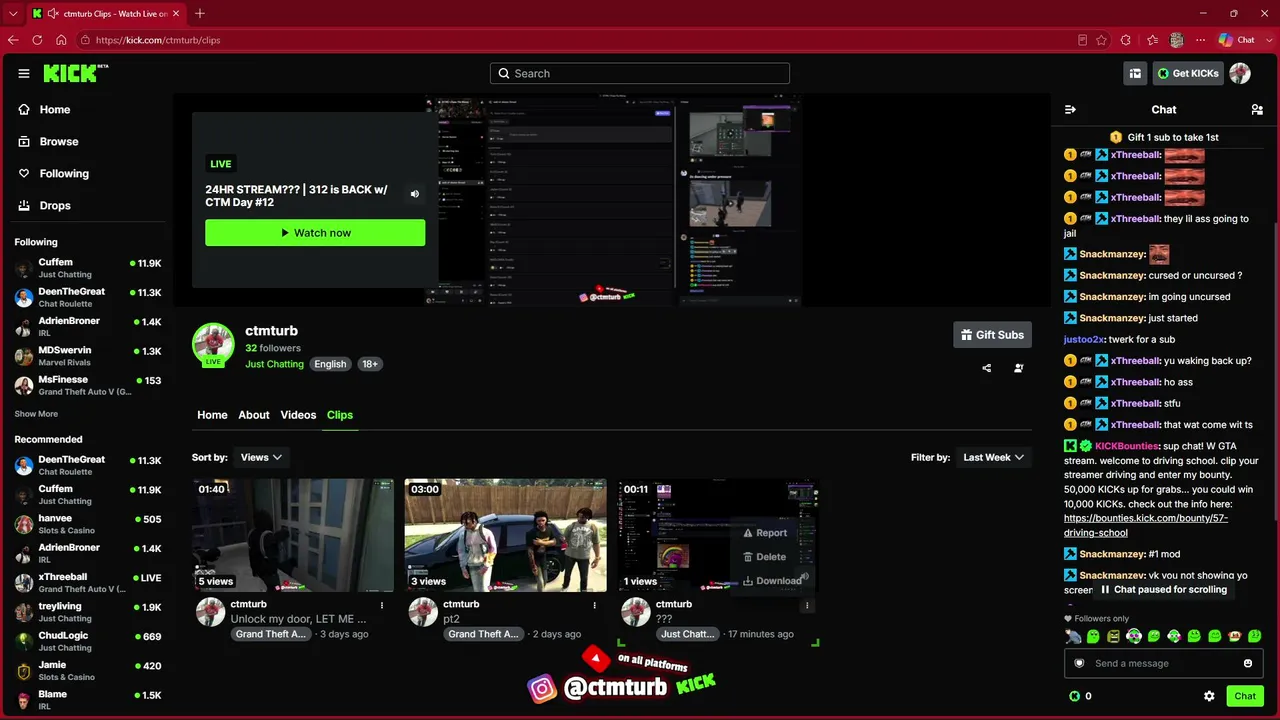Share the ctmturb channel

coord(986,368)
